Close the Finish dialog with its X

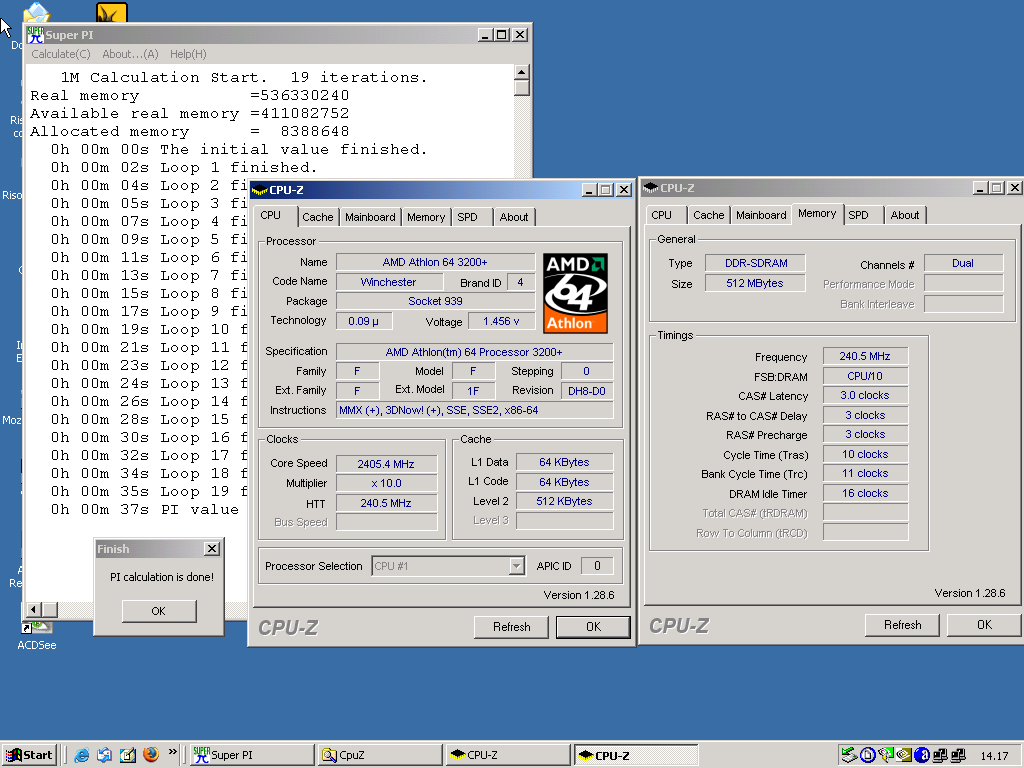tap(212, 549)
